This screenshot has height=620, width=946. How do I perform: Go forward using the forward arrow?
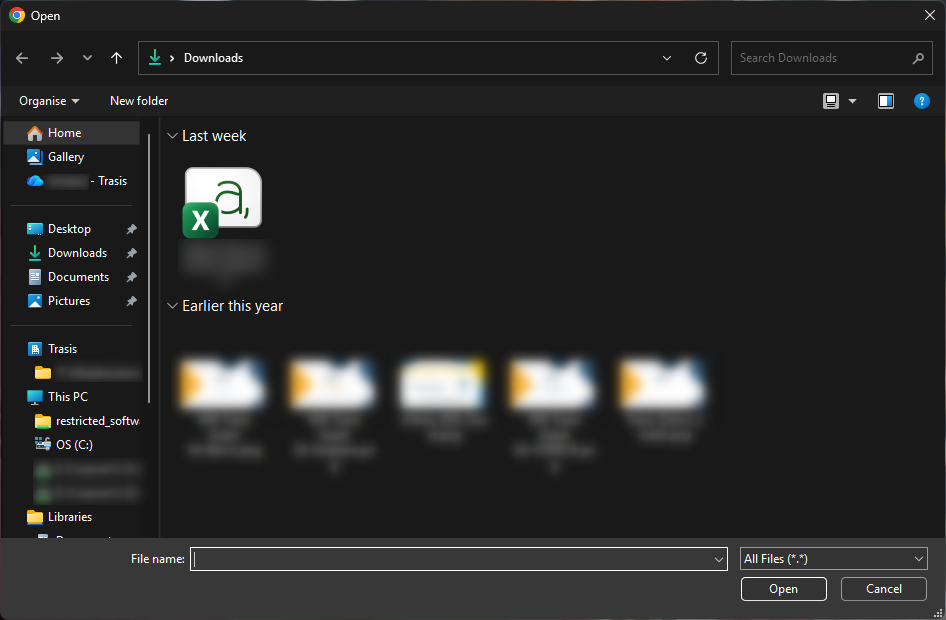pos(57,58)
